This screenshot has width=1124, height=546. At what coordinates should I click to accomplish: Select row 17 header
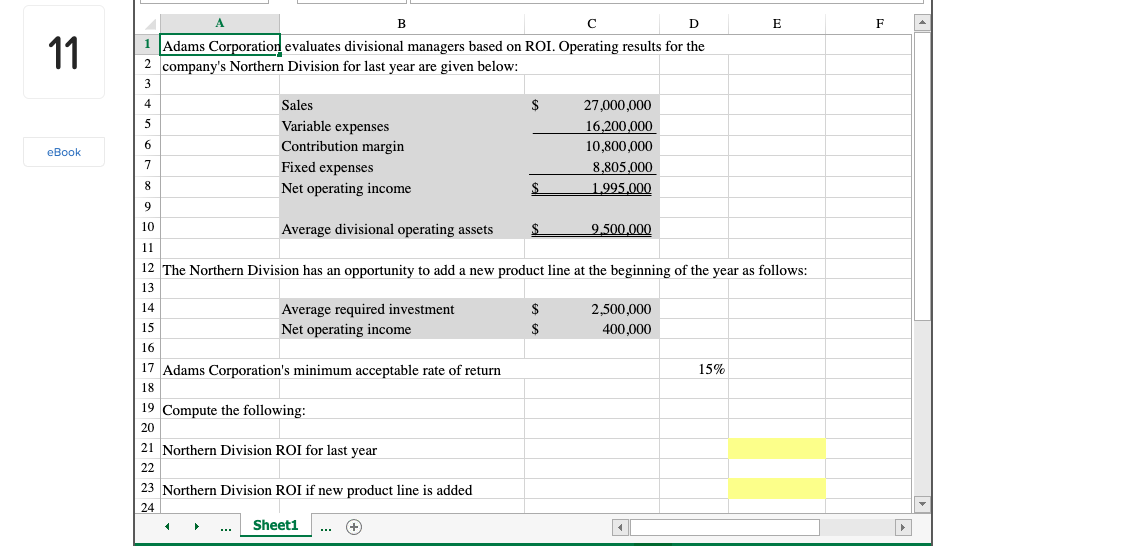(147, 368)
